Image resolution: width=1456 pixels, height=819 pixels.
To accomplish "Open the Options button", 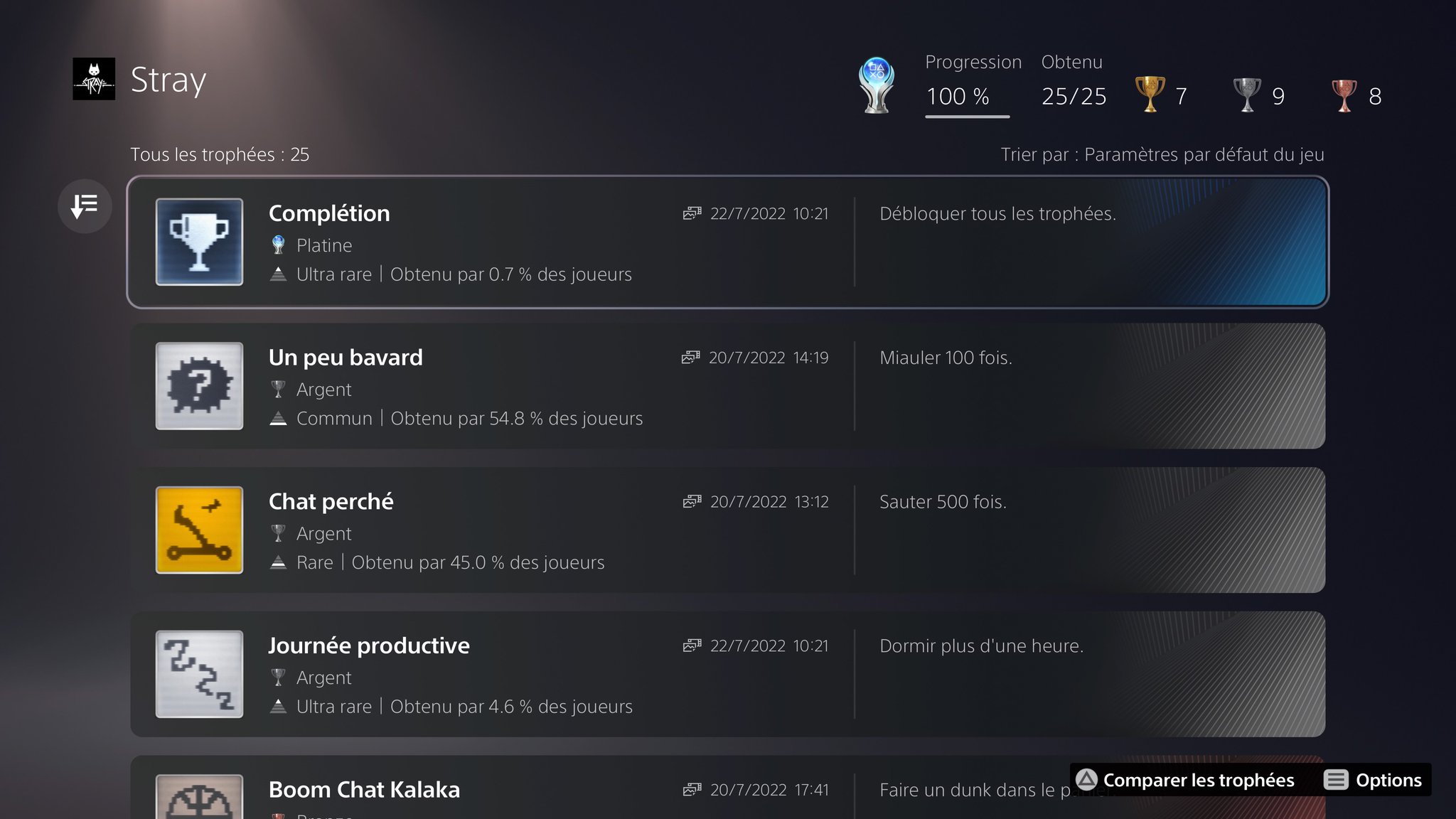I will click(1373, 780).
